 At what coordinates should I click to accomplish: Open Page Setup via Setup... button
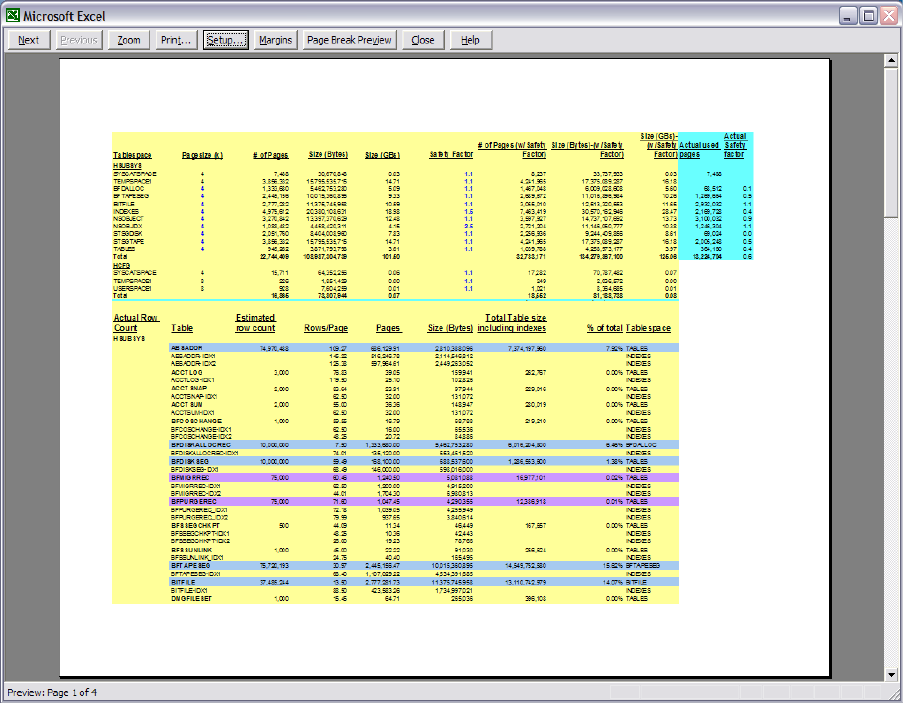coord(226,40)
